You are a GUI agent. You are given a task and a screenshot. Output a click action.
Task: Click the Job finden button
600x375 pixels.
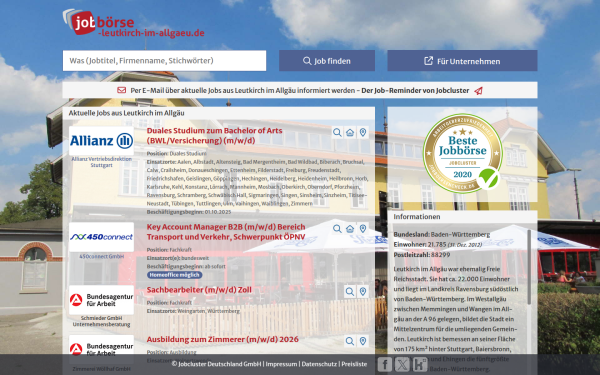(327, 61)
